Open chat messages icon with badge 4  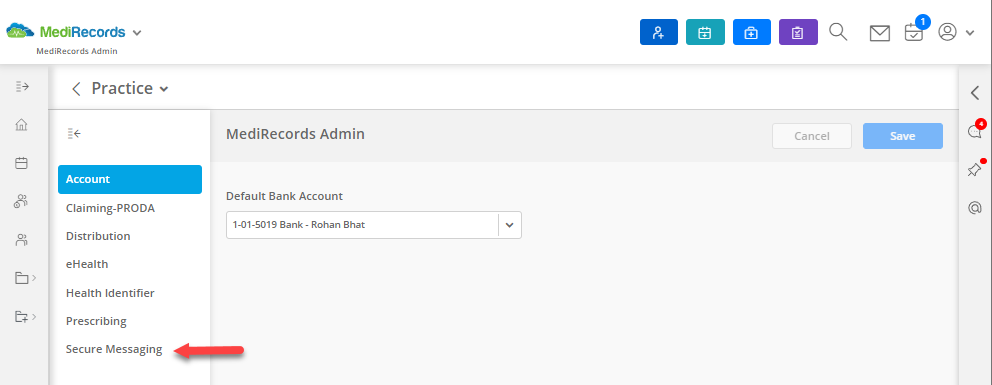click(x=975, y=131)
